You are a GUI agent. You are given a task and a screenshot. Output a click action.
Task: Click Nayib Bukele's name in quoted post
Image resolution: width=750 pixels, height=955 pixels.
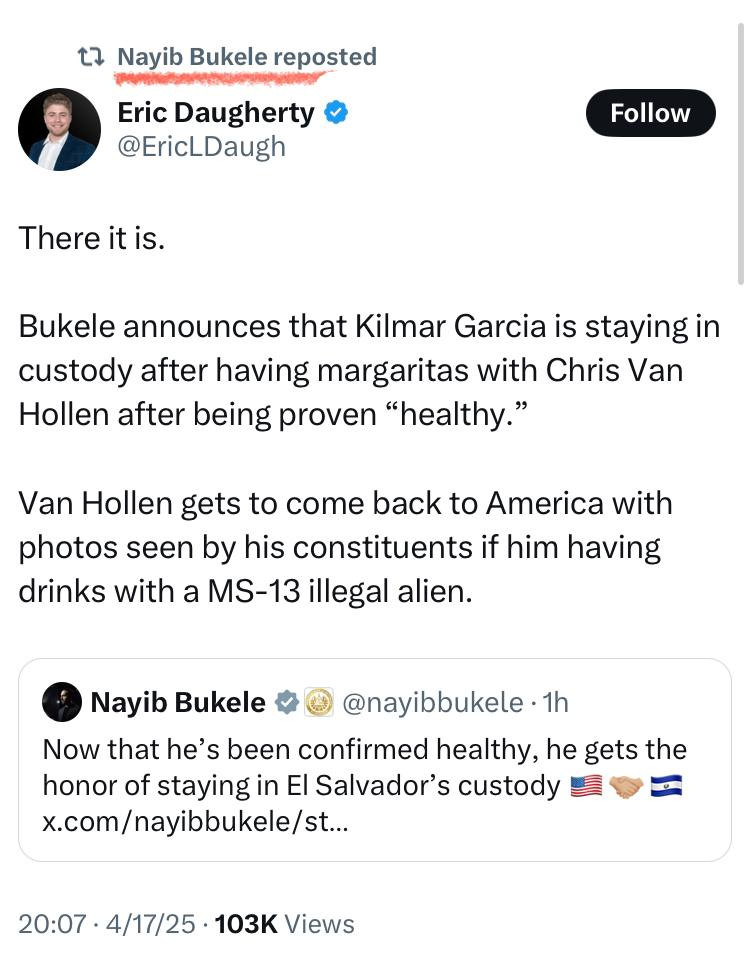click(178, 703)
